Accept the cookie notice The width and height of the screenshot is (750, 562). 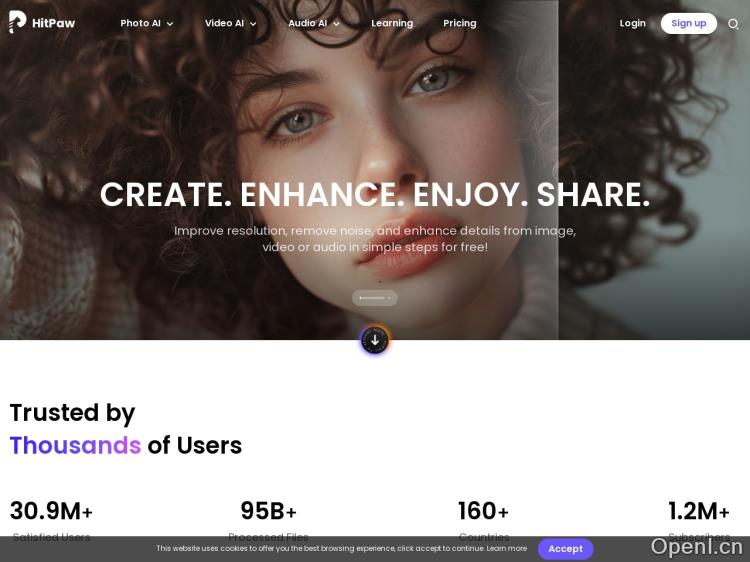565,549
